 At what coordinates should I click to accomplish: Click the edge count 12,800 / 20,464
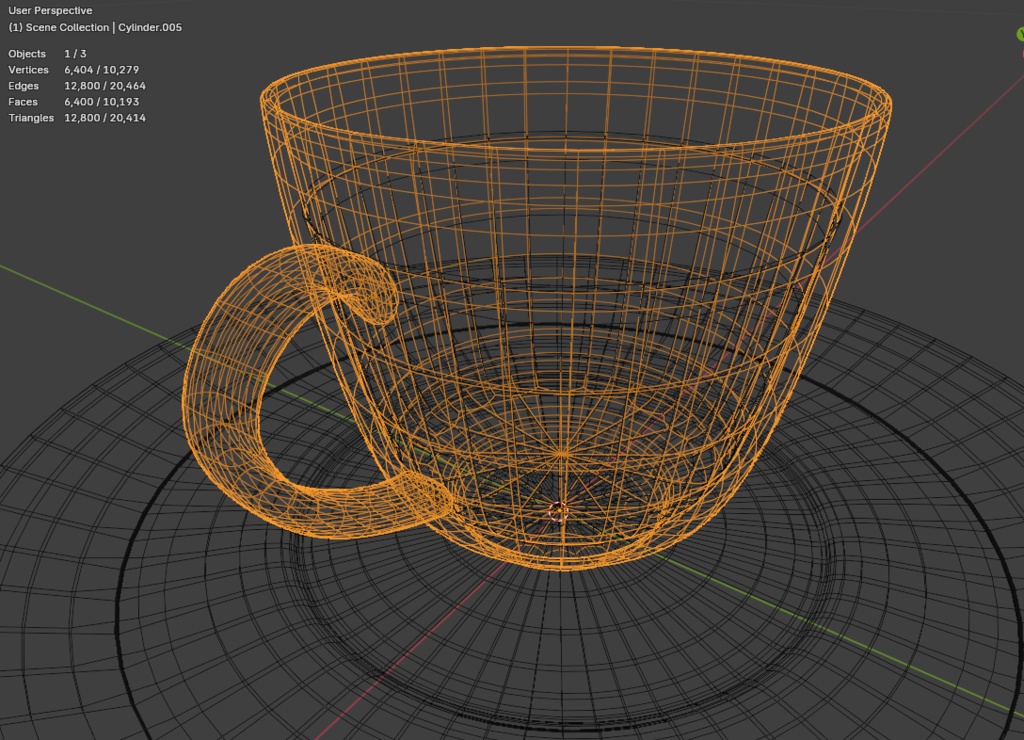click(x=104, y=86)
